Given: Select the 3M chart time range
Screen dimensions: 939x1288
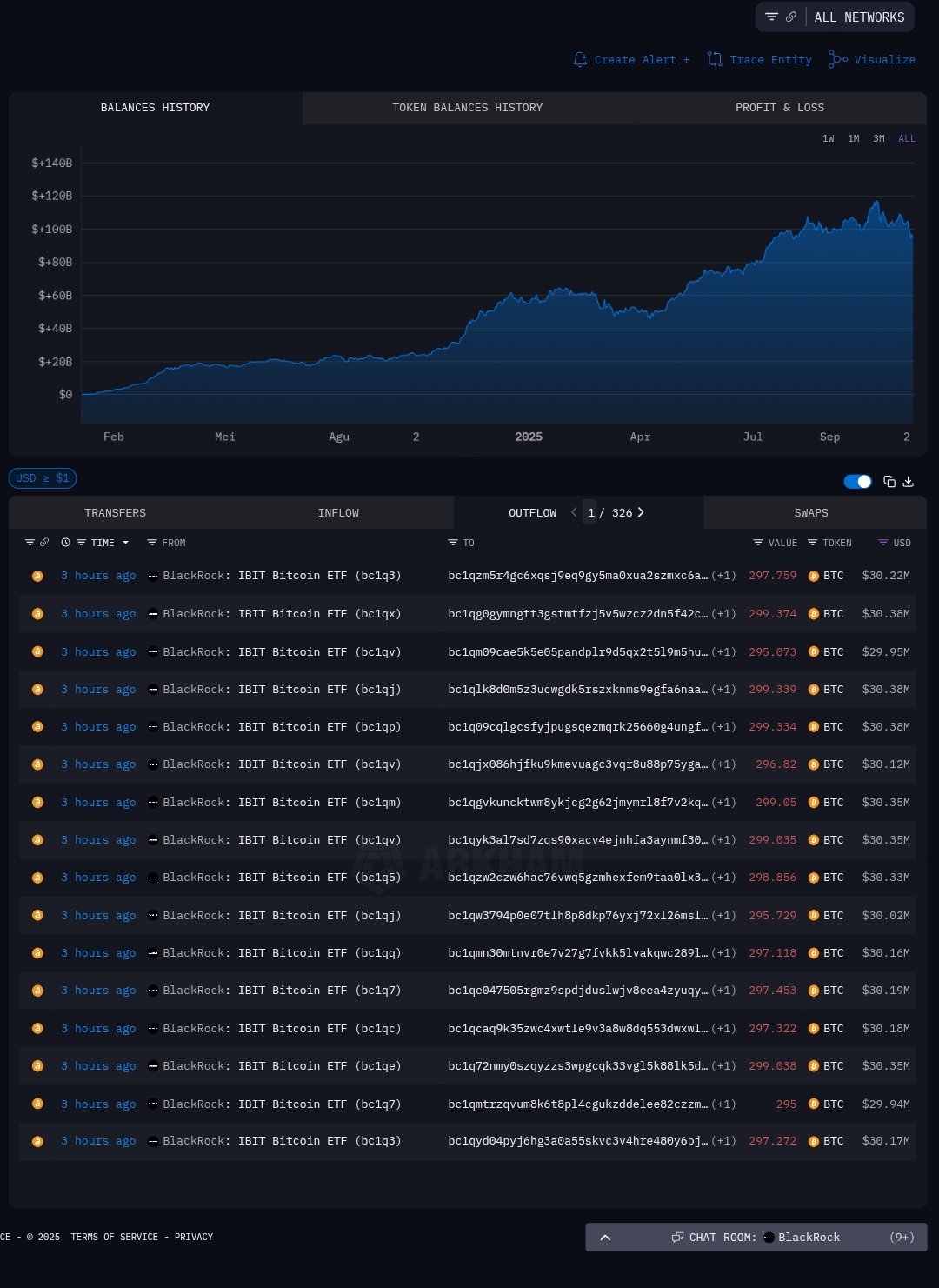Looking at the screenshot, I should 879,139.
